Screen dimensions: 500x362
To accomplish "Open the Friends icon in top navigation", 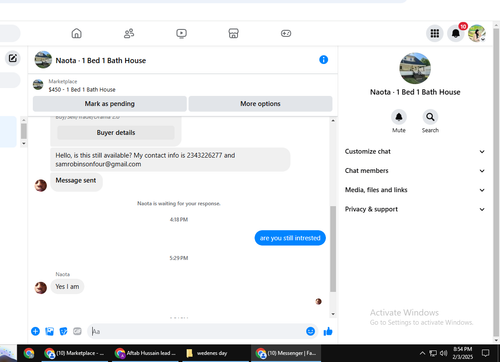I will coord(129,33).
